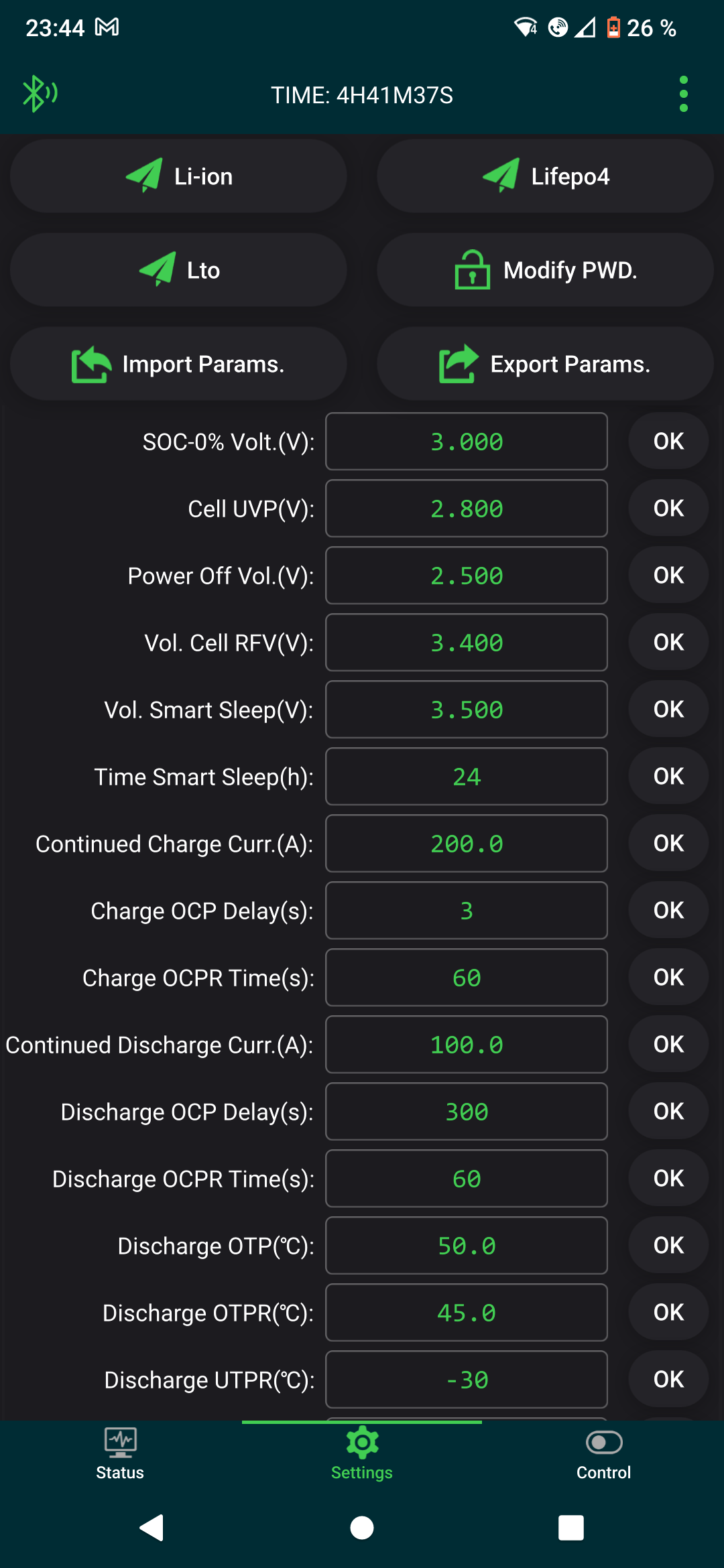Open the Control tab
This screenshot has width=724, height=1568.
(603, 1453)
